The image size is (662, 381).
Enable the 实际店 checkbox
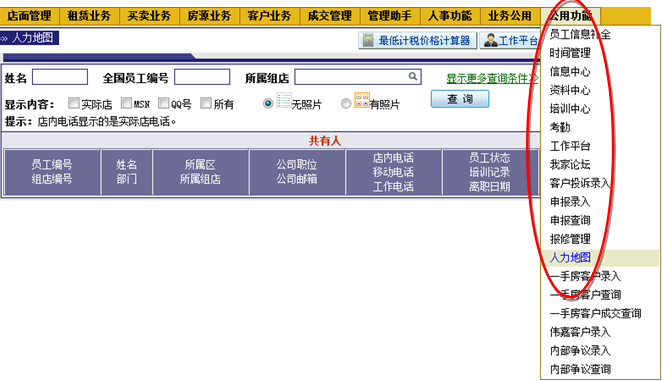pyautogui.click(x=74, y=103)
